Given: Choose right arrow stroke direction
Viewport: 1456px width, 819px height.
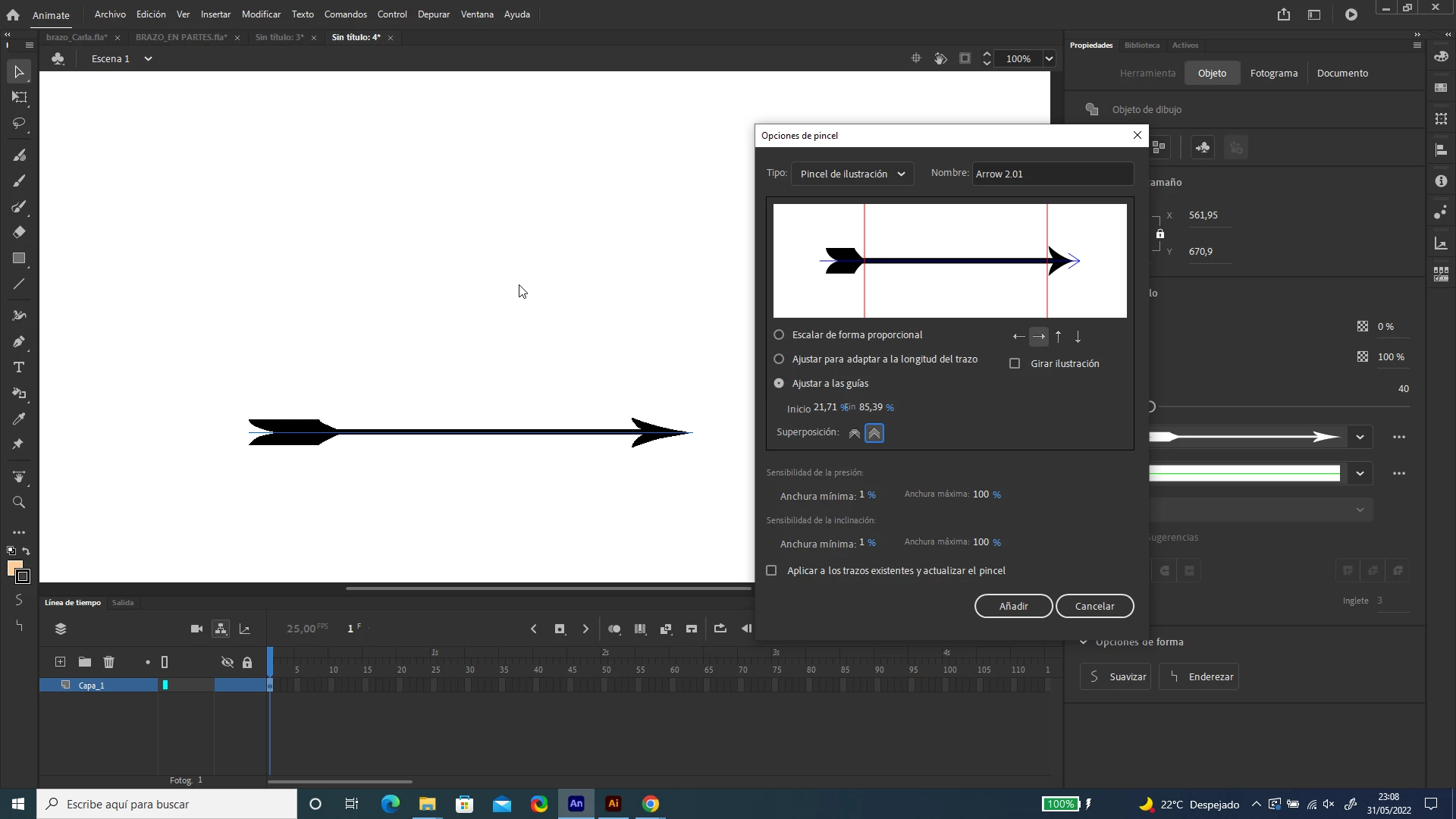Looking at the screenshot, I should (1038, 336).
